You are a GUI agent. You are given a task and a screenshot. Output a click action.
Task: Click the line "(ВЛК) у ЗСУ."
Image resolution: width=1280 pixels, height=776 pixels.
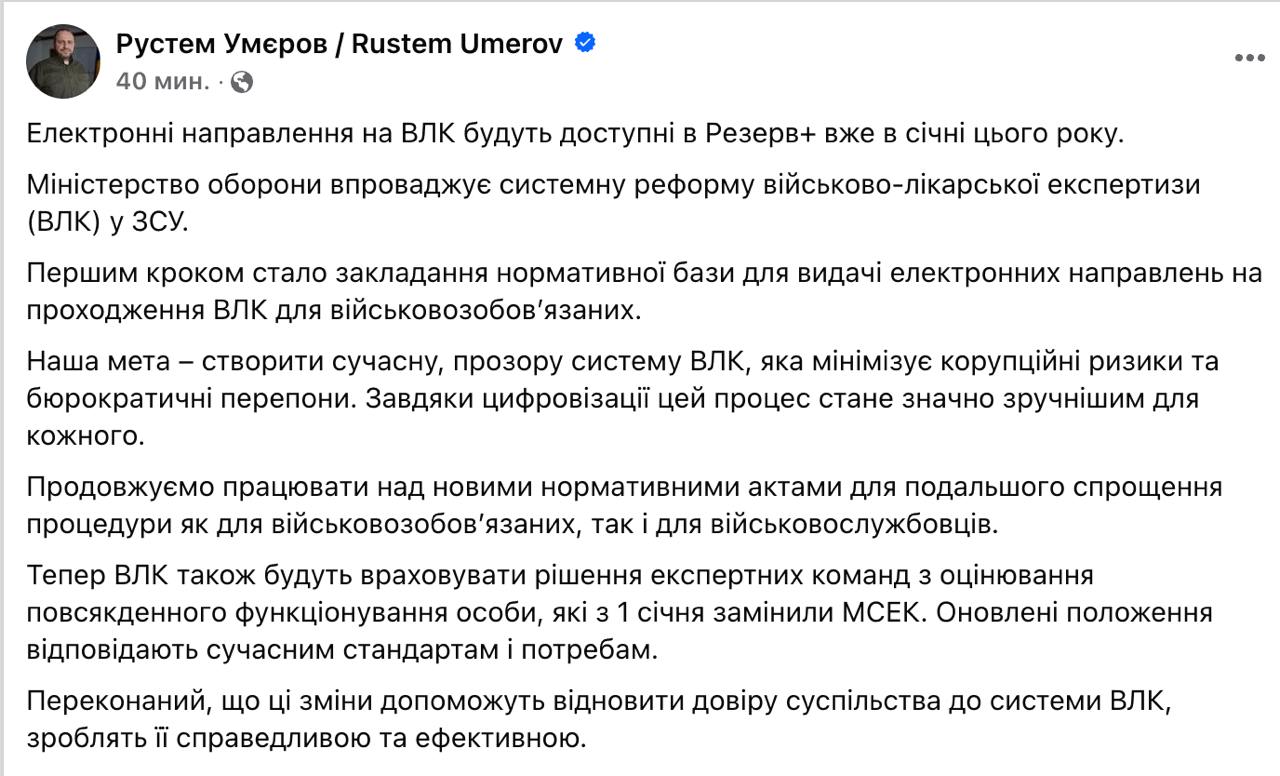tap(107, 221)
